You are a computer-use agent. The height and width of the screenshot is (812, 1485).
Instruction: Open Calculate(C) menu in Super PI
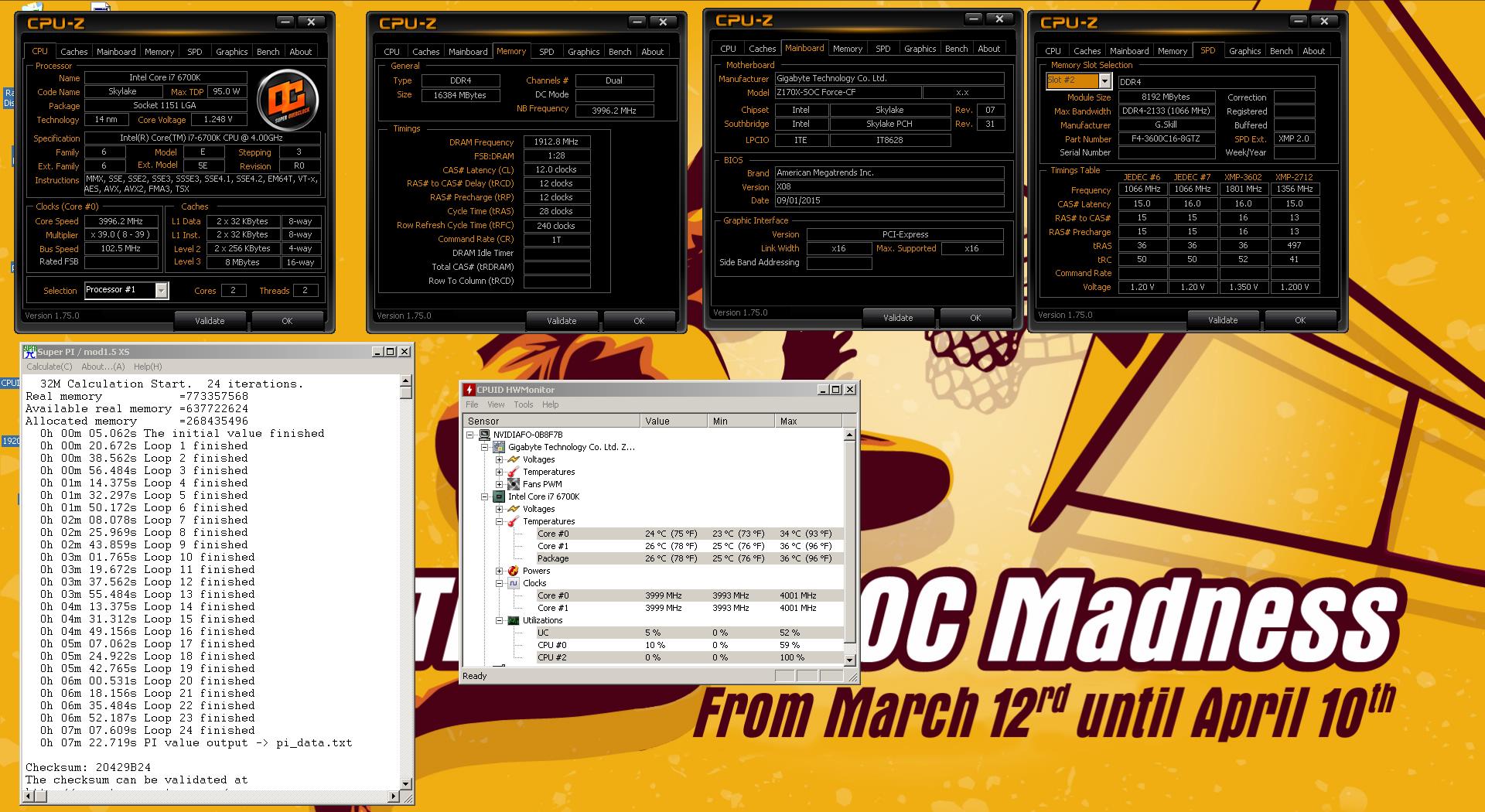[x=49, y=367]
